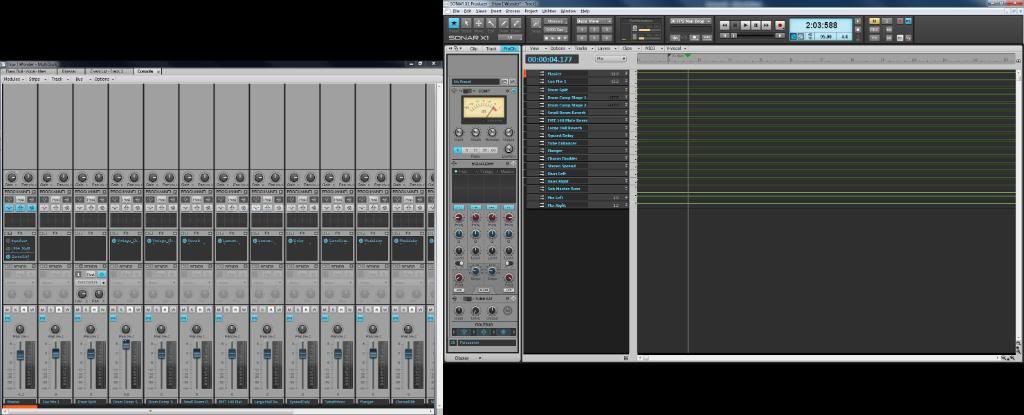
Task: Switch to the Console tab
Action: (145, 71)
